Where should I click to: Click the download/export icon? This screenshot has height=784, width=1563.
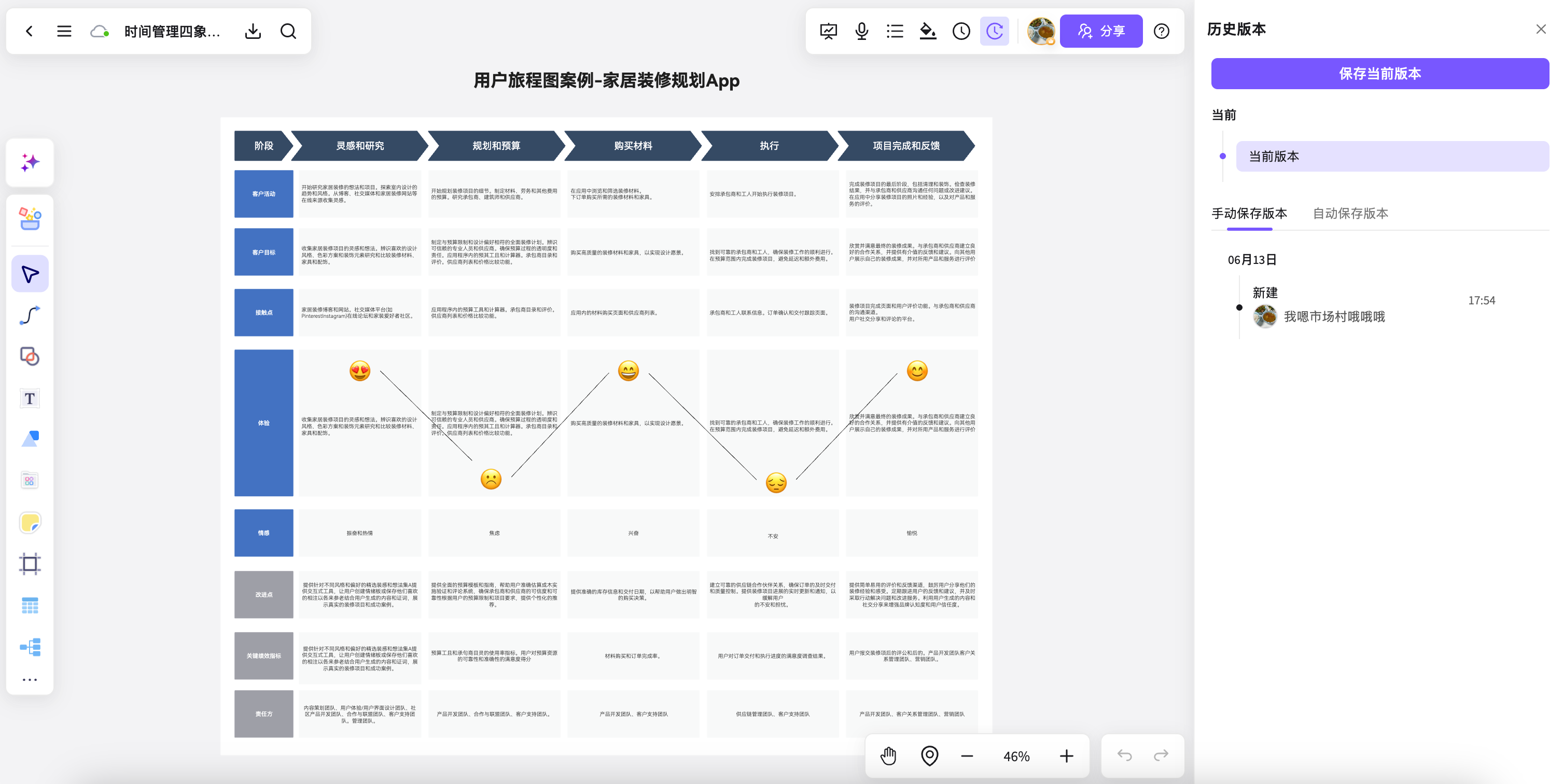pyautogui.click(x=253, y=31)
